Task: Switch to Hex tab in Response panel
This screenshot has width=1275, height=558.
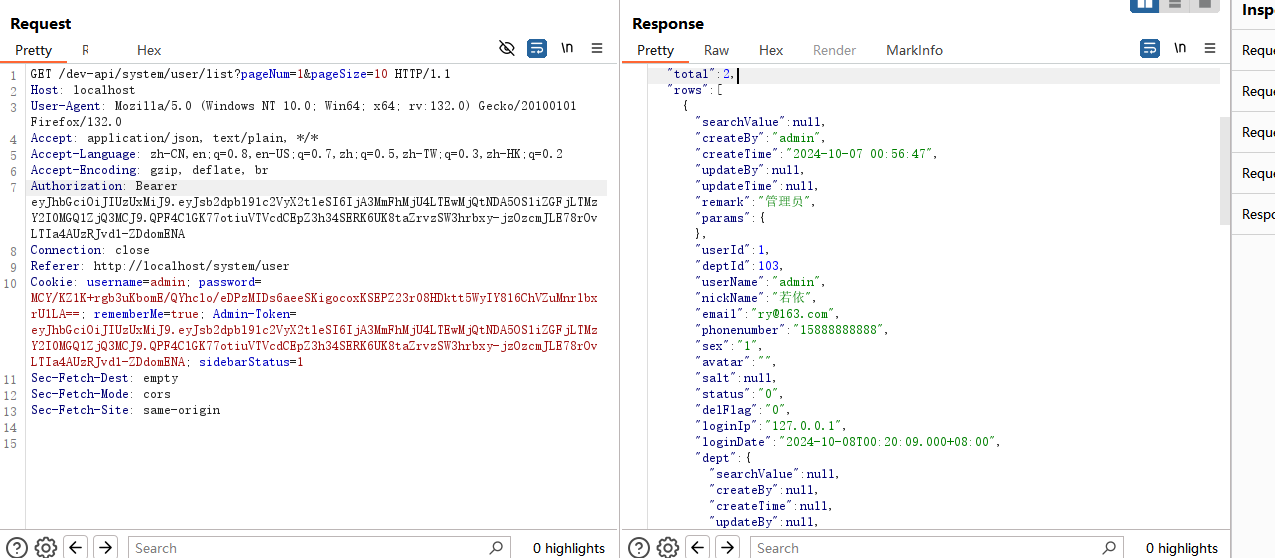Action: tap(771, 50)
